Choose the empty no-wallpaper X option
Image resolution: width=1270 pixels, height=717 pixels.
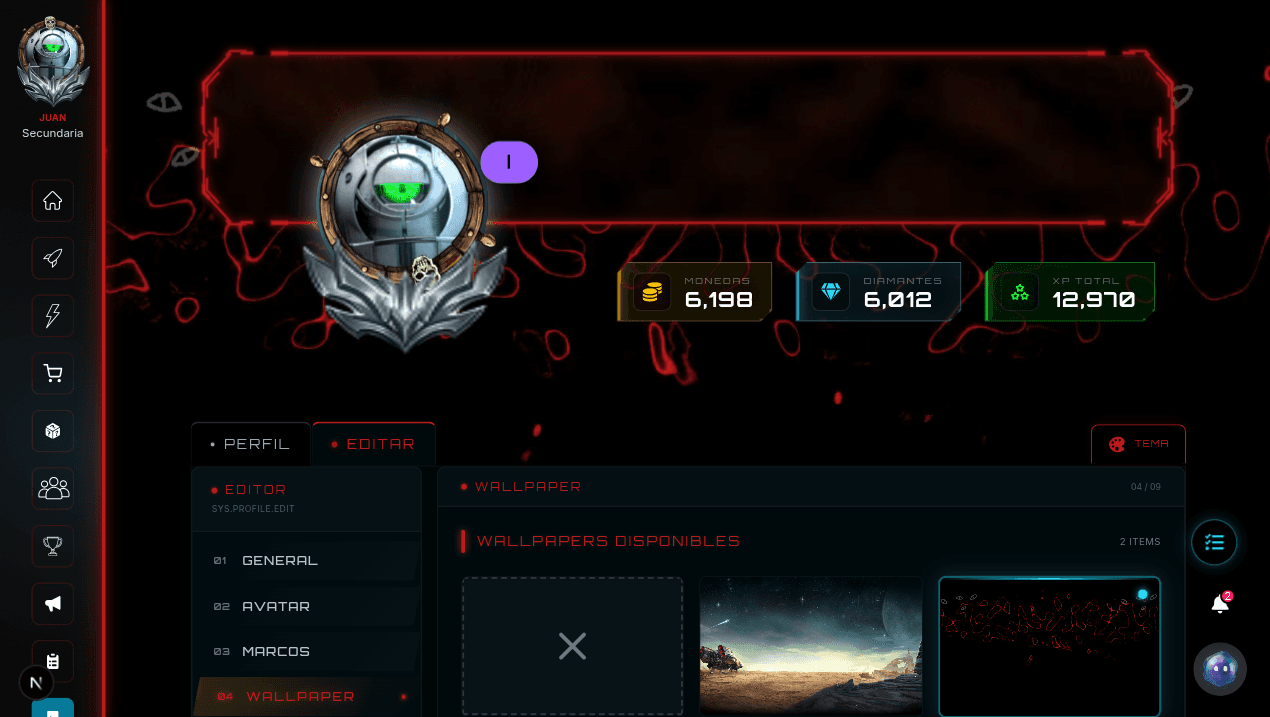572,646
